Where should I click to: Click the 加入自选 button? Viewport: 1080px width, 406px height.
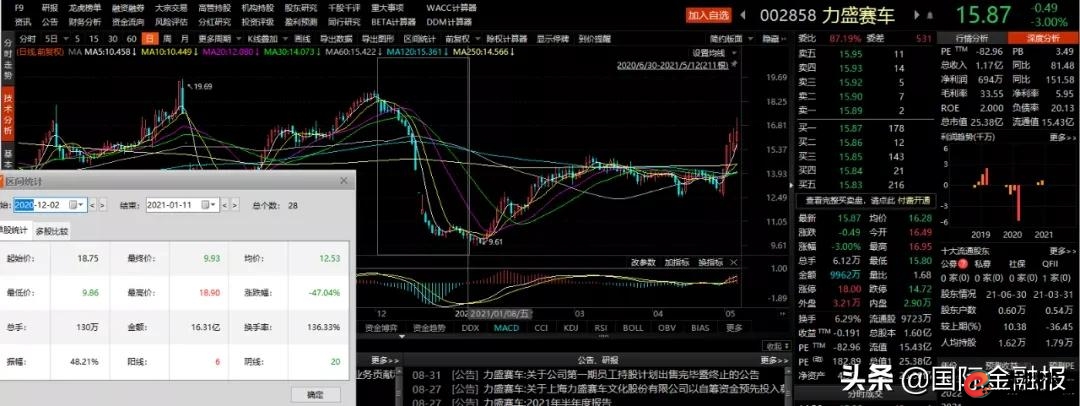coord(707,16)
